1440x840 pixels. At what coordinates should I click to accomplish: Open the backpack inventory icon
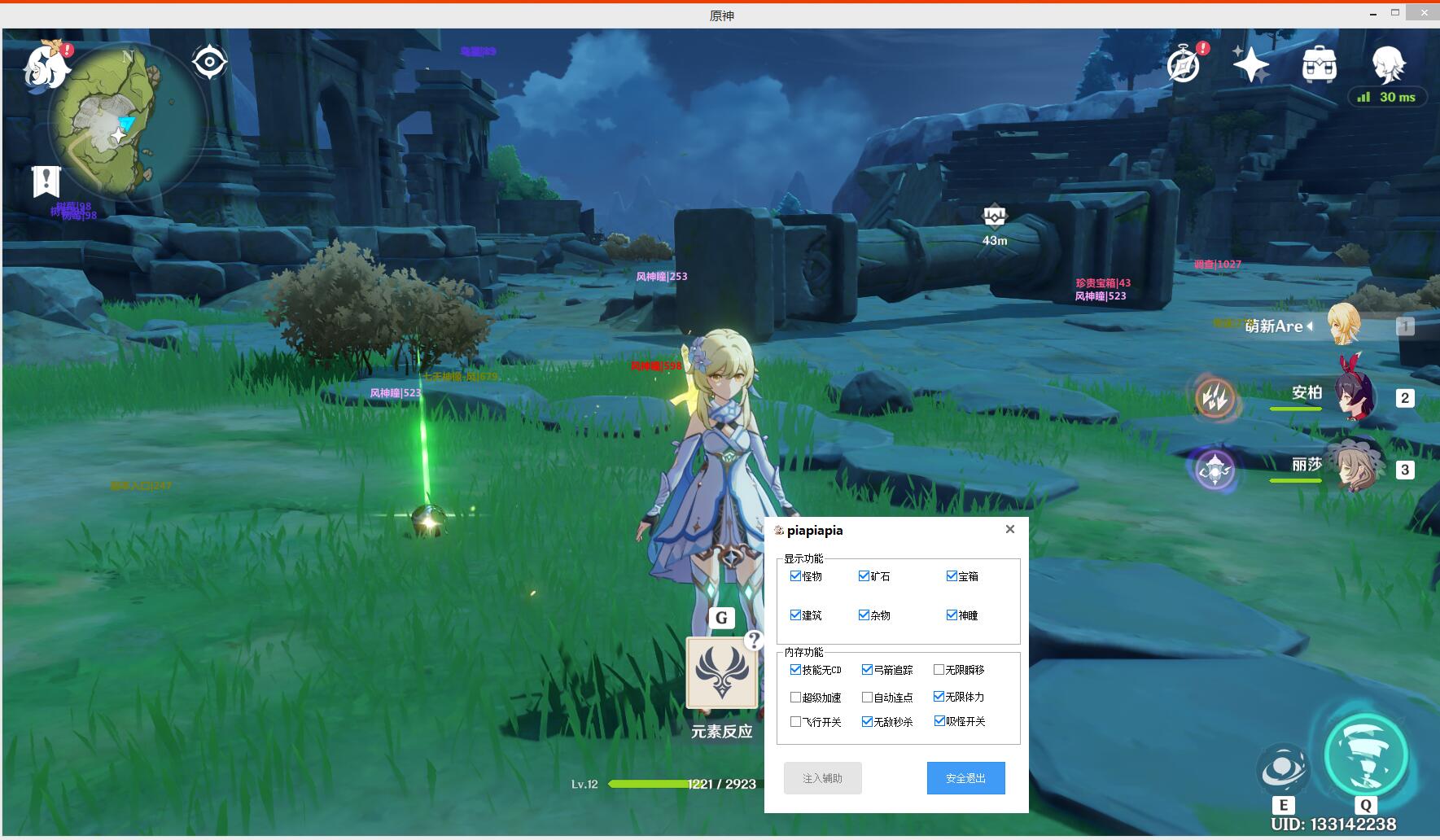[1319, 64]
